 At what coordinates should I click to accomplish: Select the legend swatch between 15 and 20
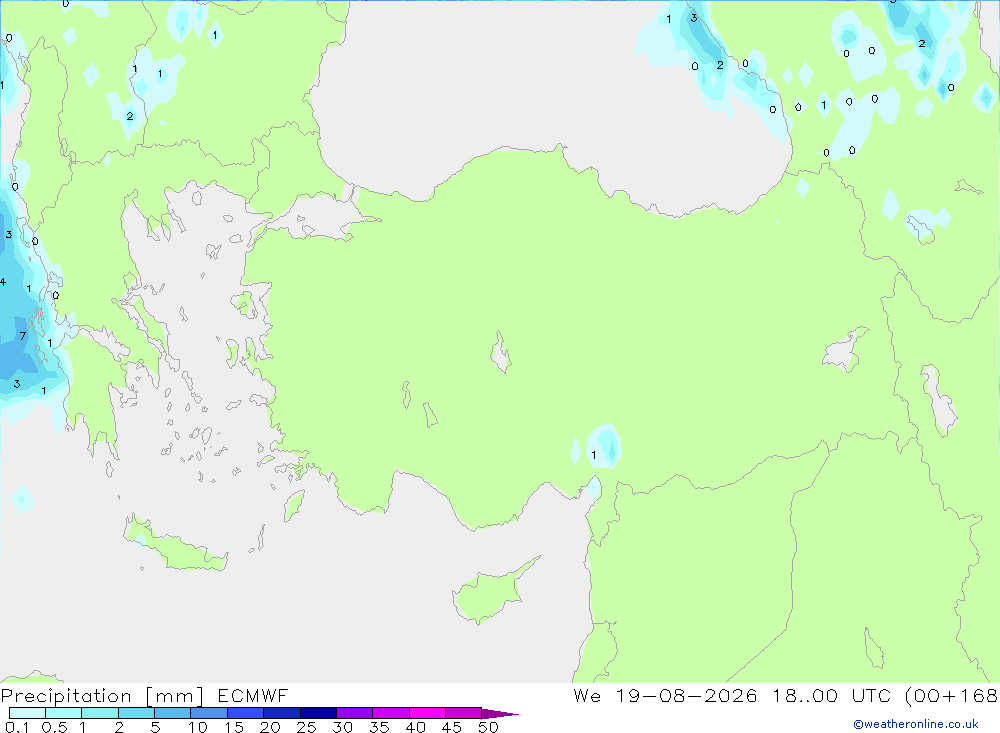click(245, 713)
